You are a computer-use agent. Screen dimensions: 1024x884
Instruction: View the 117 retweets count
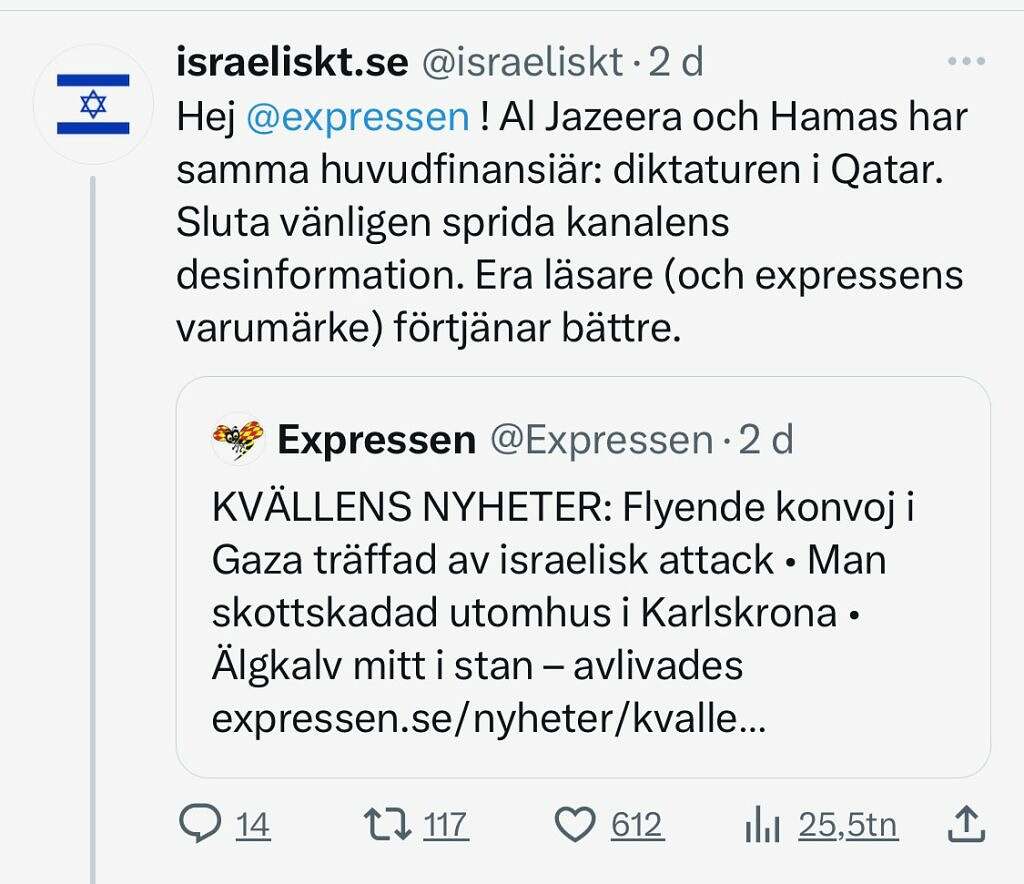pos(445,825)
